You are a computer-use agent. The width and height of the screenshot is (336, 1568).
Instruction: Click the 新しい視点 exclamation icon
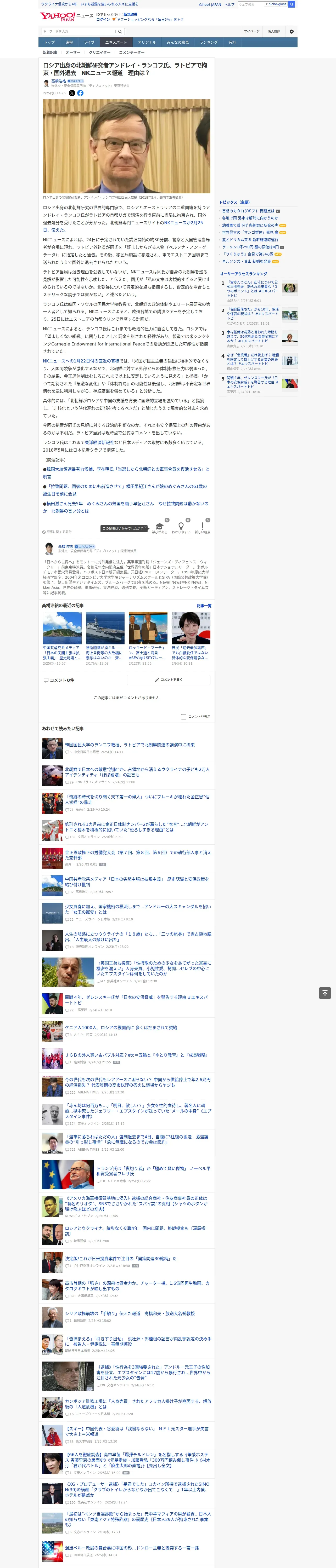pyautogui.click(x=203, y=526)
